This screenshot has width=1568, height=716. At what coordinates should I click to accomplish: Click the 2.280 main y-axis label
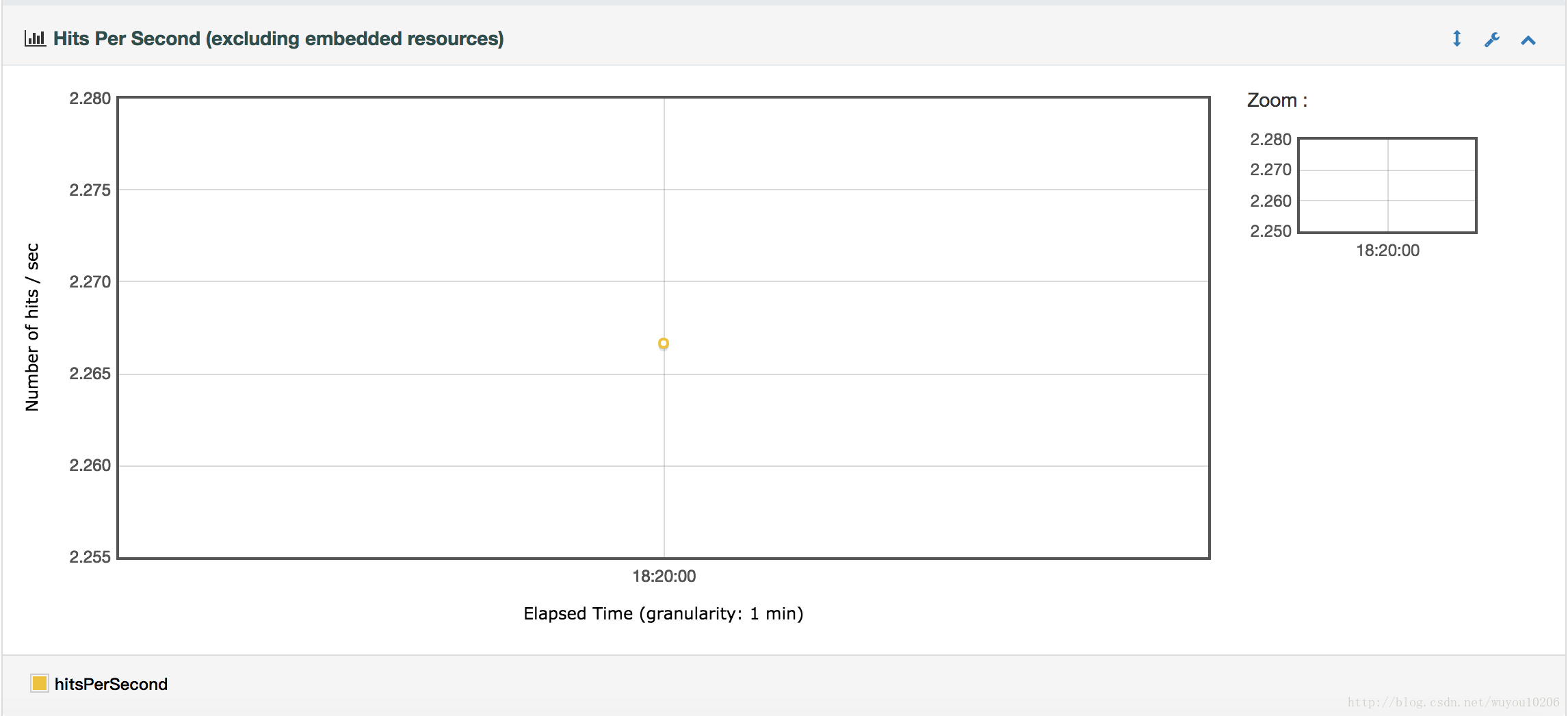click(90, 99)
